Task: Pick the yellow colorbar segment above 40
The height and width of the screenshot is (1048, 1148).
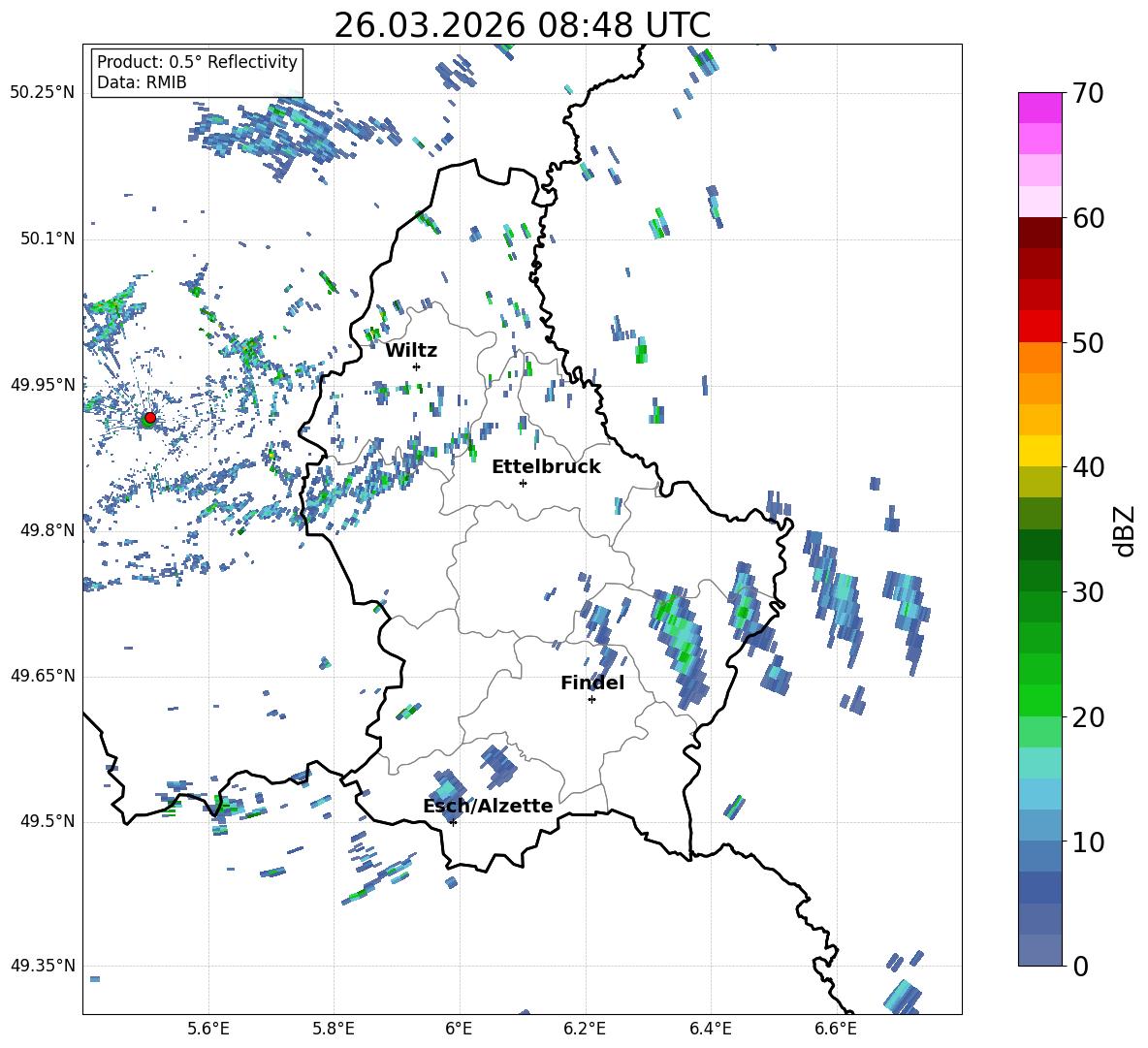Action: (x=1040, y=451)
